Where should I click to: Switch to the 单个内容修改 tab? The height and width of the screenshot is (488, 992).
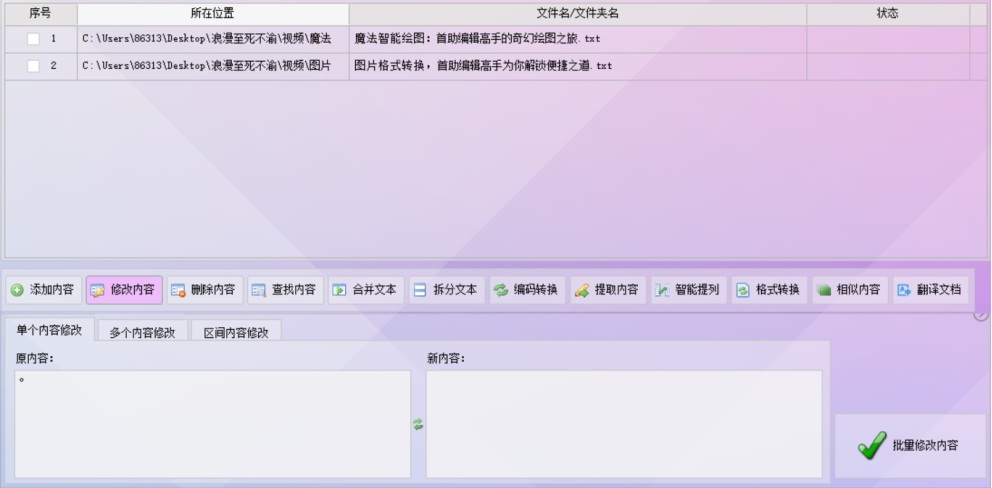(x=49, y=330)
